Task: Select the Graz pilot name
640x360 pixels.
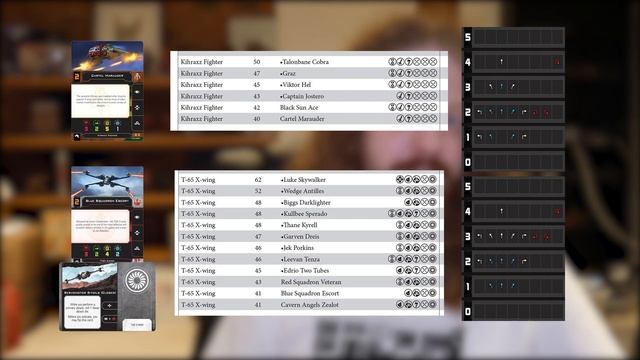Action: tap(288, 73)
